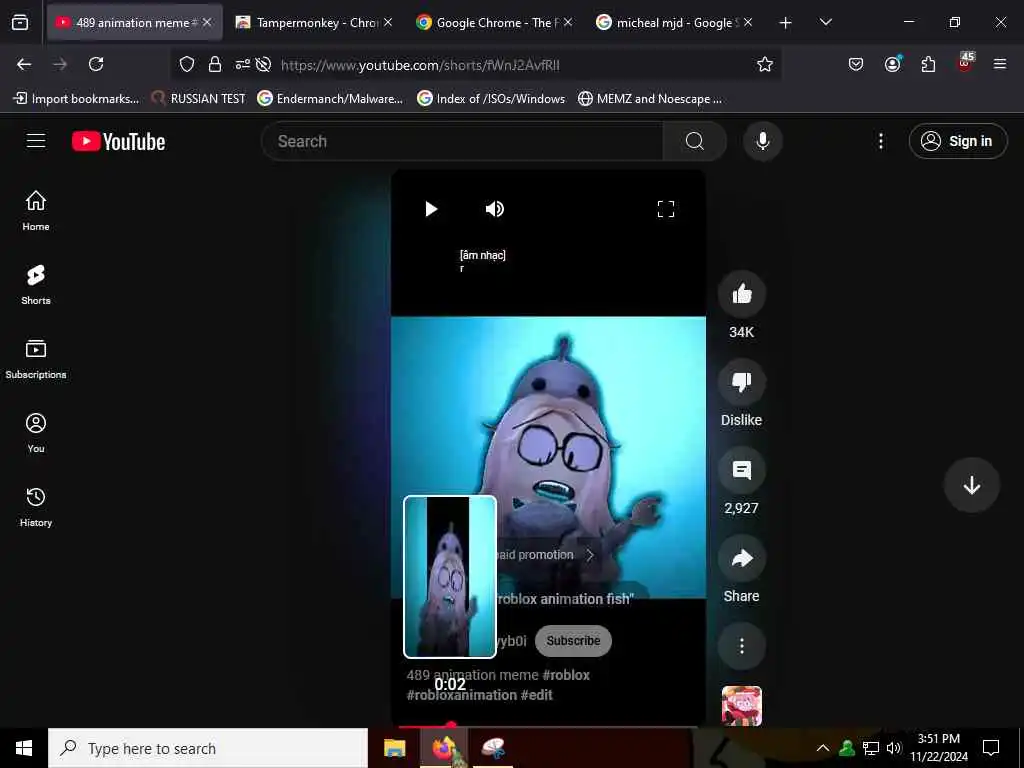Open a new browser tab
1024x768 pixels.
pyautogui.click(x=785, y=23)
